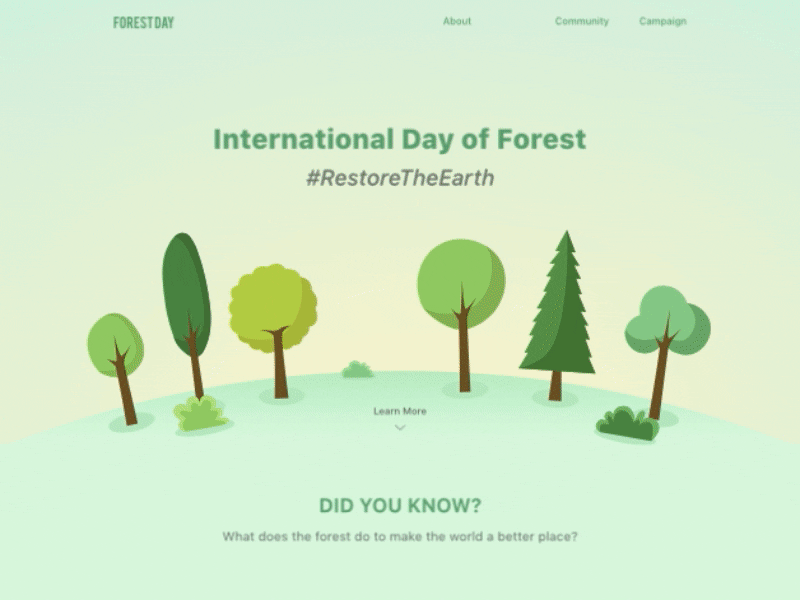Image resolution: width=800 pixels, height=600 pixels.
Task: Select the DID YOU KNOW heading
Action: pyautogui.click(x=401, y=503)
